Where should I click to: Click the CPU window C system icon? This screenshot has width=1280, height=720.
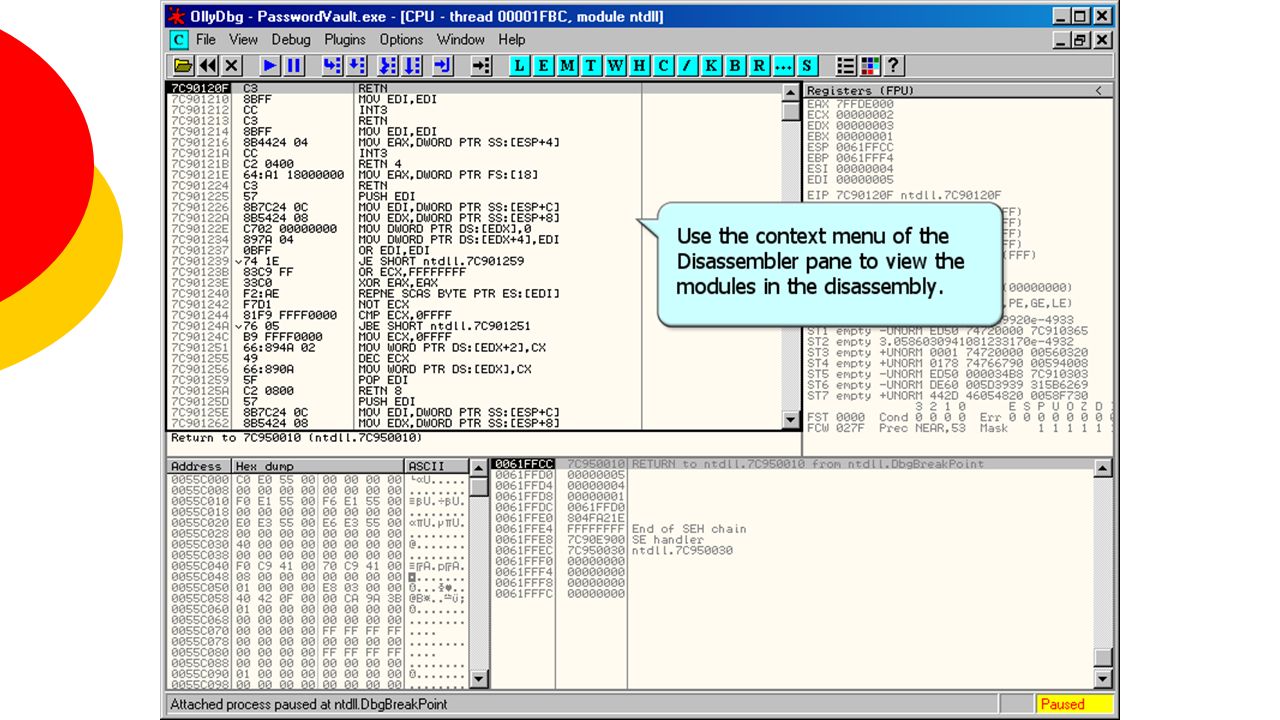(179, 40)
